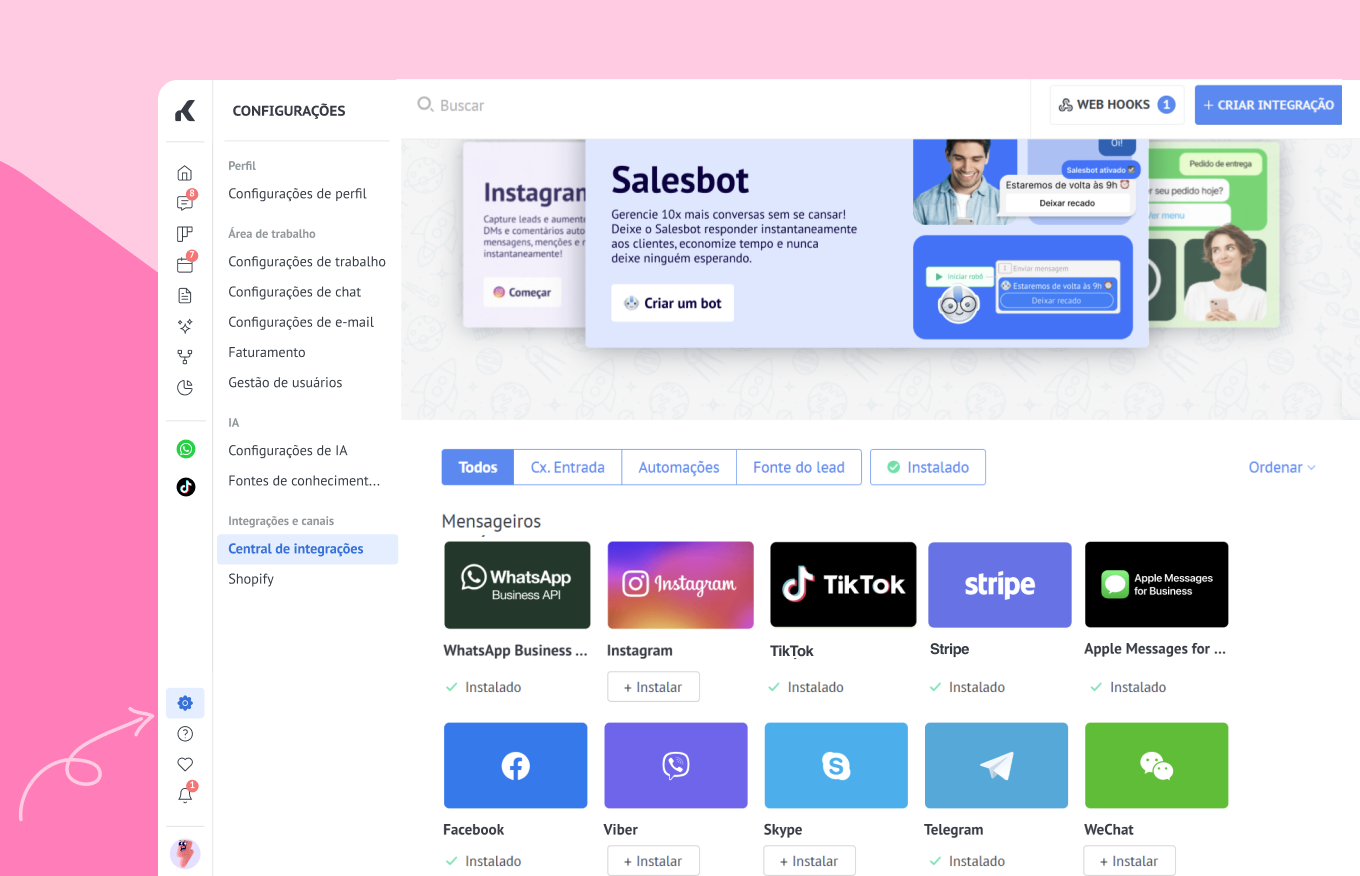Toggle the Instalado filter
Viewport: 1360px width, 876px height.
point(927,467)
